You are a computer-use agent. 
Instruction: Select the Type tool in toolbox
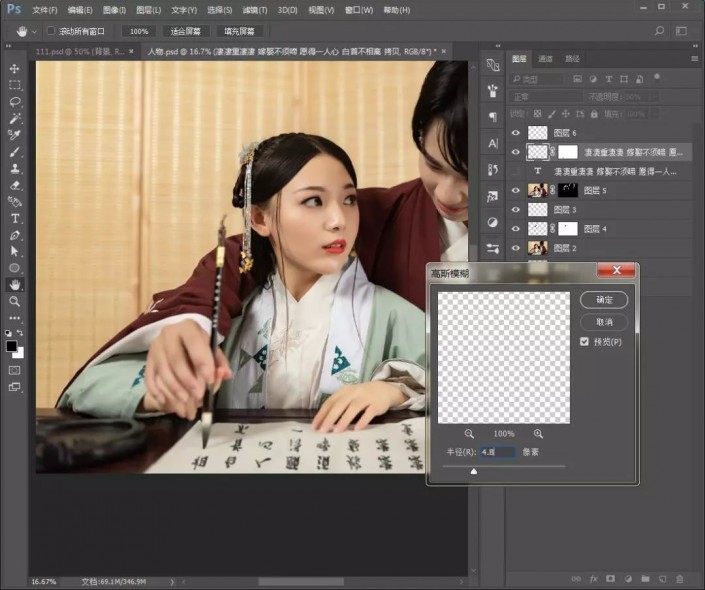[x=14, y=219]
